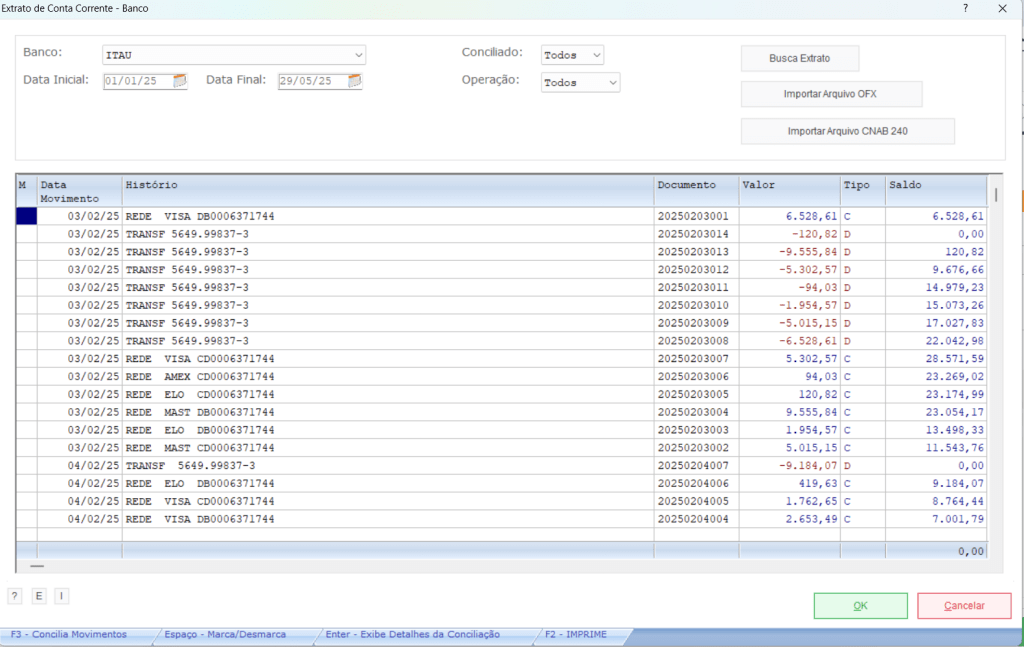
Task: Open the Operação dropdown
Action: pyautogui.click(x=612, y=83)
